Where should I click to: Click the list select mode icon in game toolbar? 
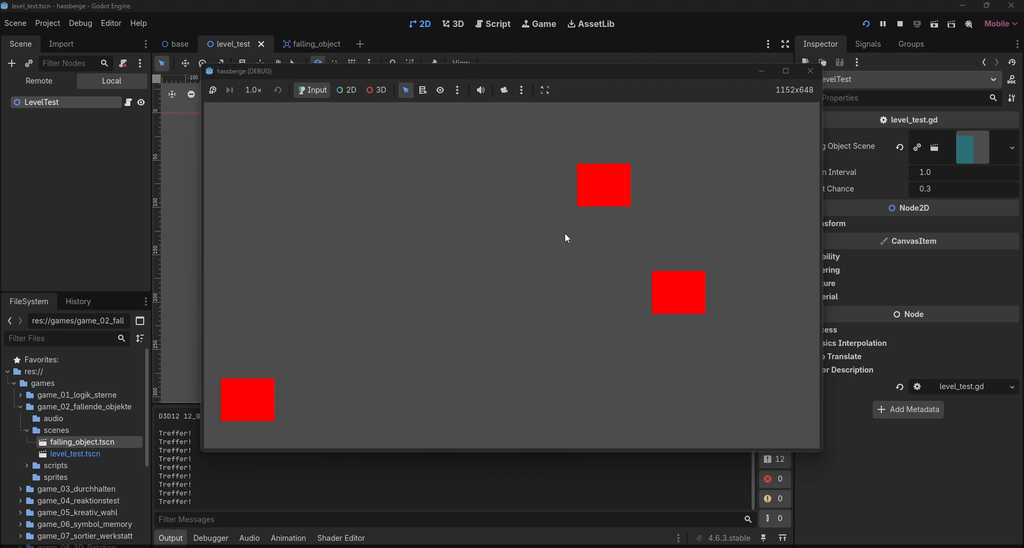tap(423, 90)
